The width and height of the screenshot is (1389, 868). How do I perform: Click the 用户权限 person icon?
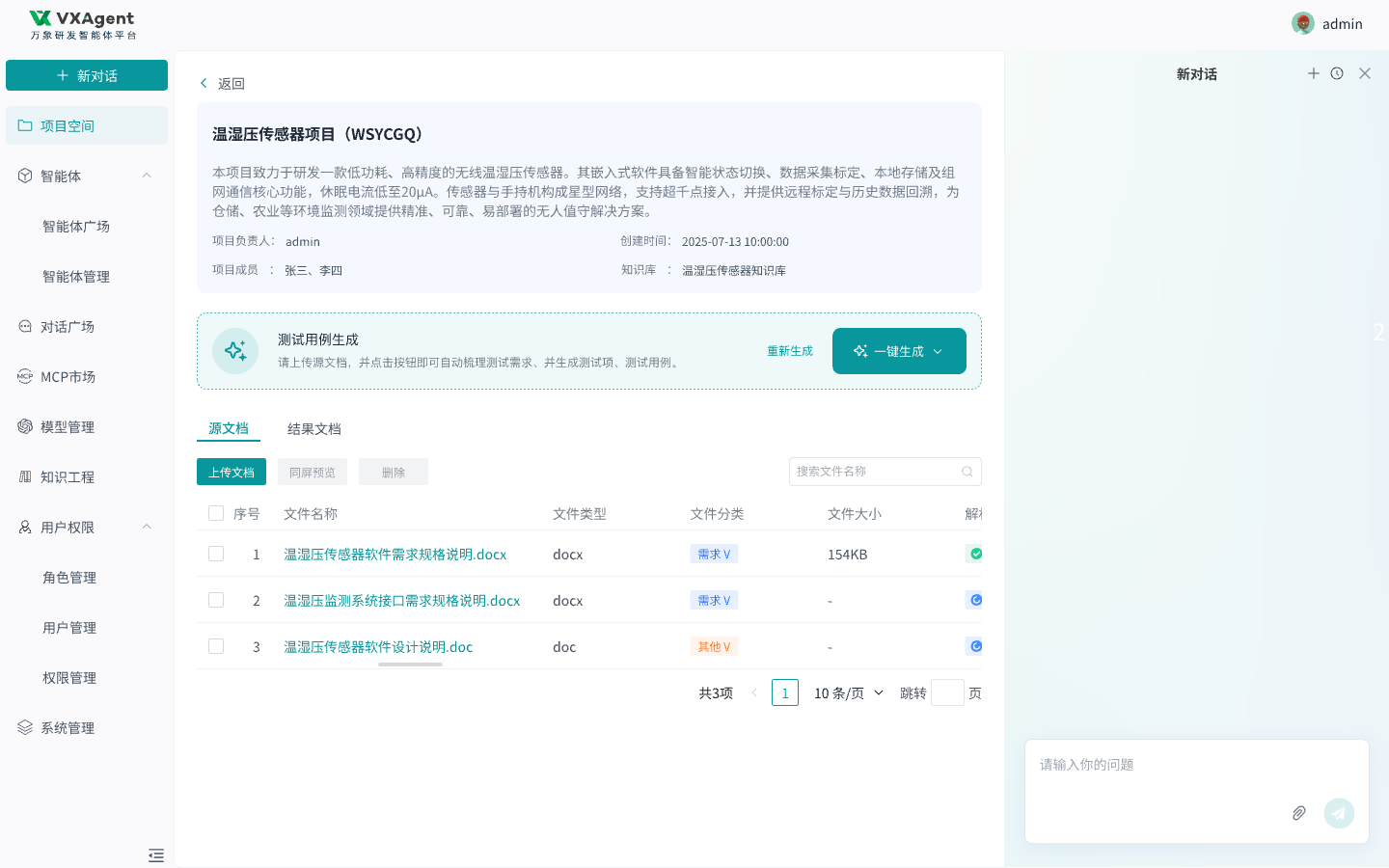pyautogui.click(x=25, y=527)
